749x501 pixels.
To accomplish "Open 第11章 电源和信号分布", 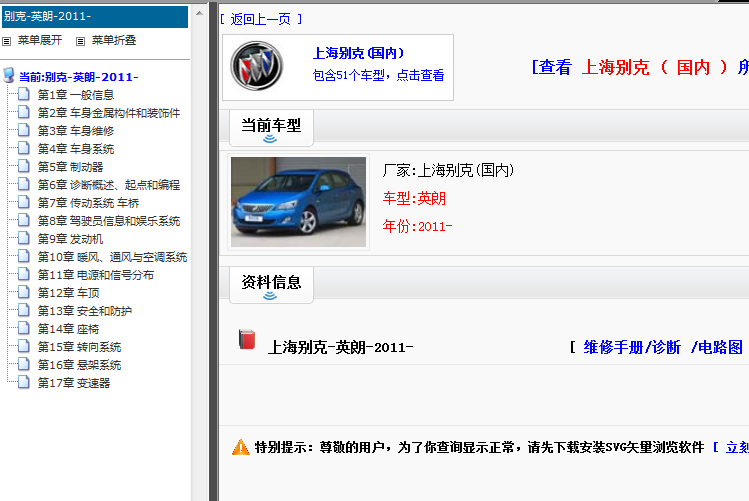I will (96, 275).
